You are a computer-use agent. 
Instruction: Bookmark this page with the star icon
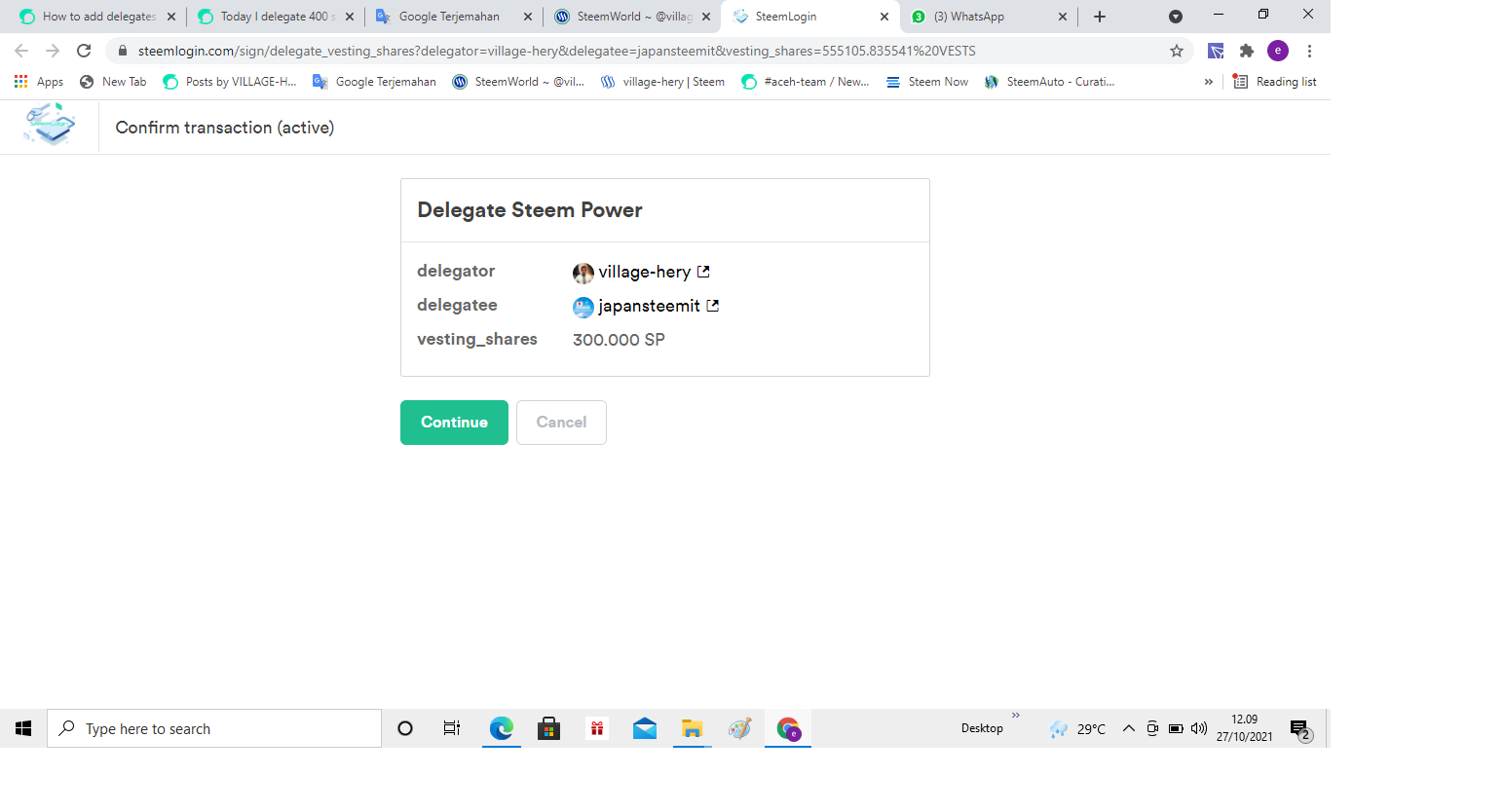click(1177, 51)
